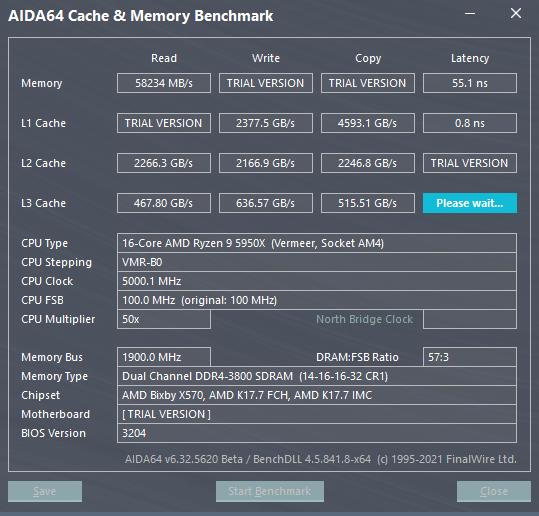Click the L2 Cache Copy 2246.8 GB/s cell

click(368, 163)
